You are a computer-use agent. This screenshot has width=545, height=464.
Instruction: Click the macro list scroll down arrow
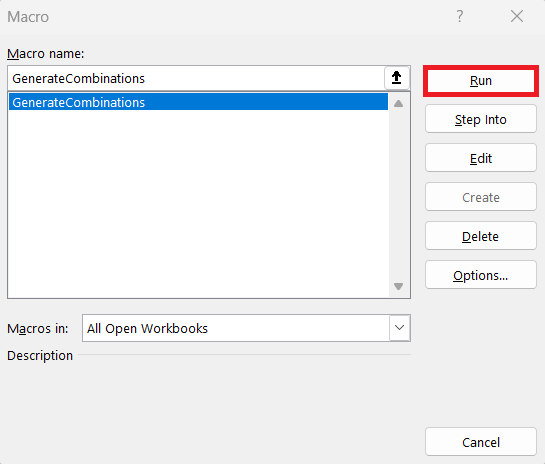click(399, 286)
